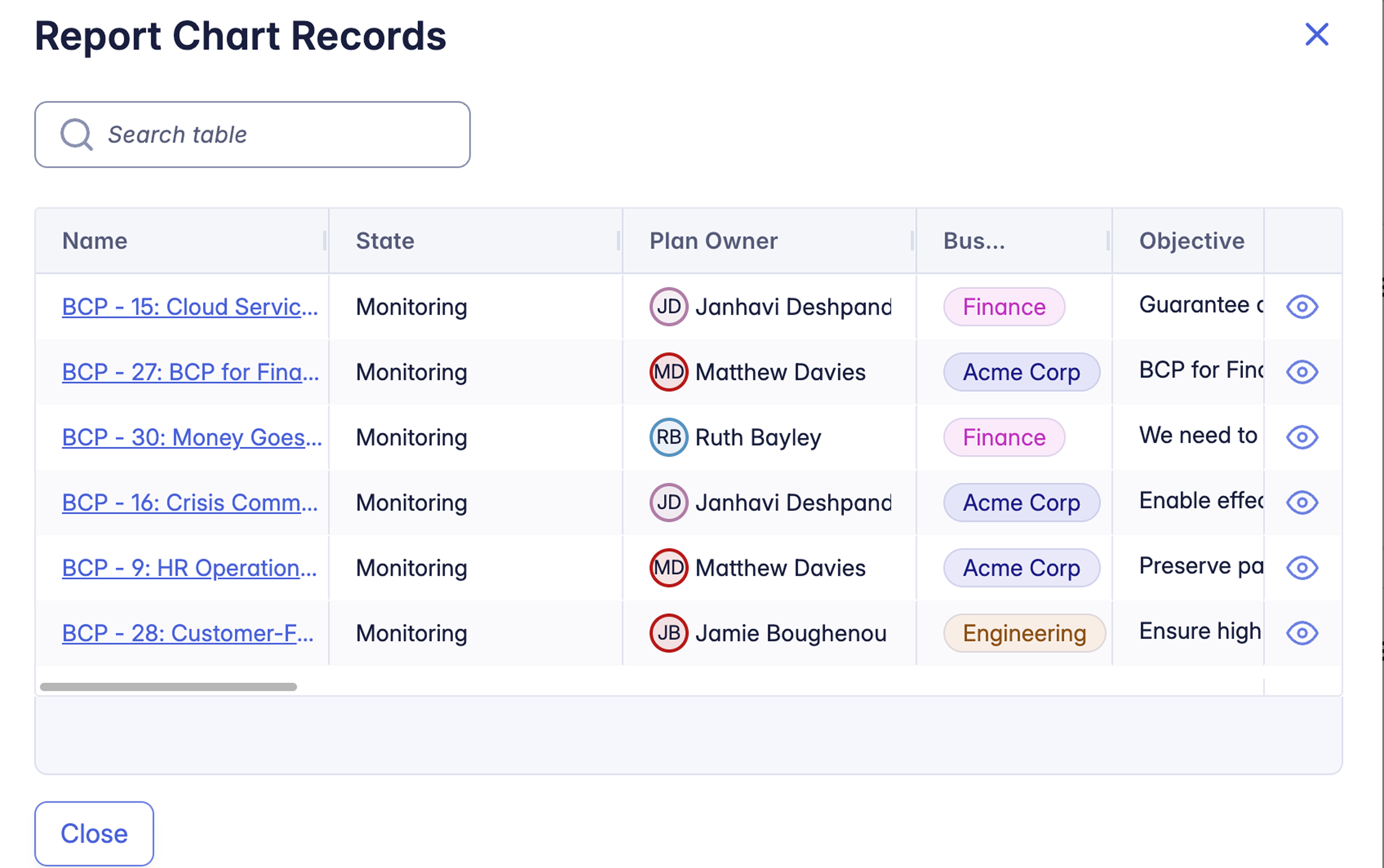Sort by the Name column header
Image resolution: width=1384 pixels, height=868 pixels.
[95, 241]
